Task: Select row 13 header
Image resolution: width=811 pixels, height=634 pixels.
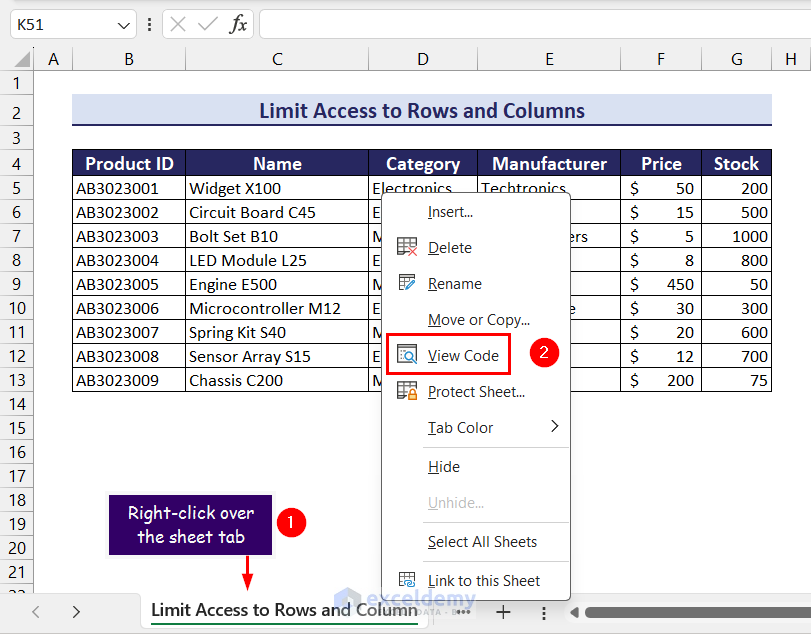Action: (17, 380)
